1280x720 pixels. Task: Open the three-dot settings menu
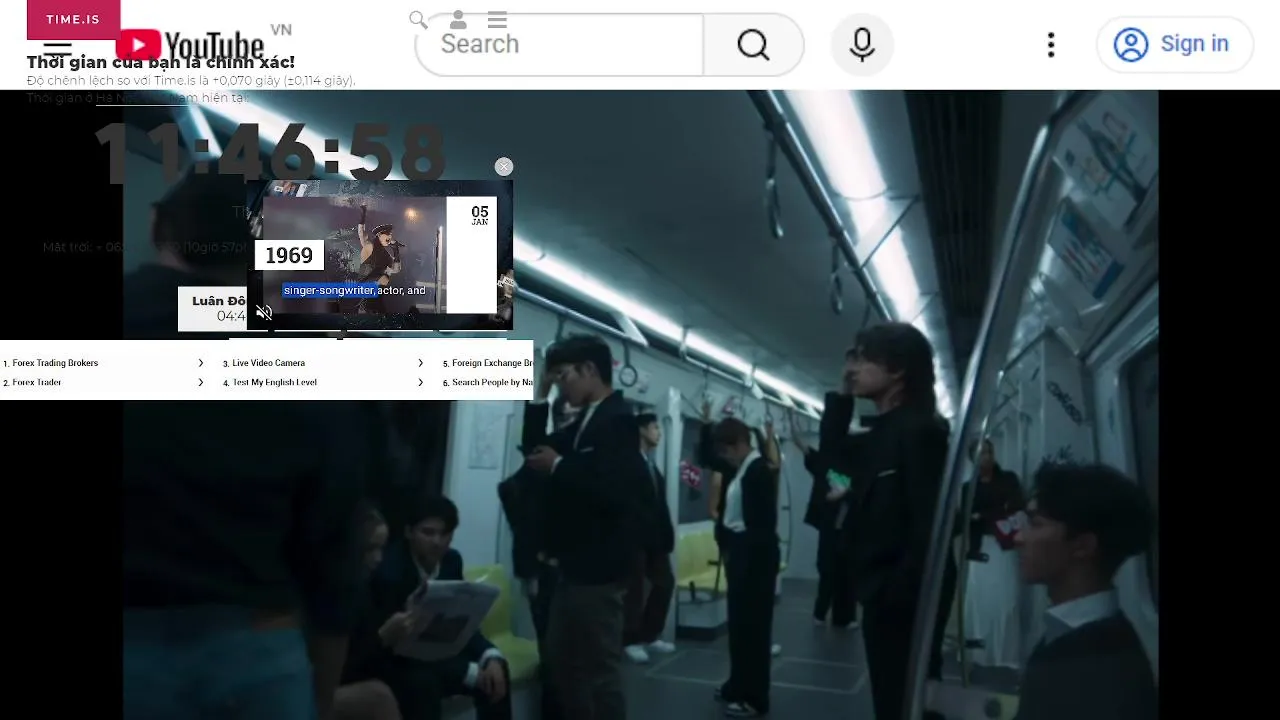1050,44
